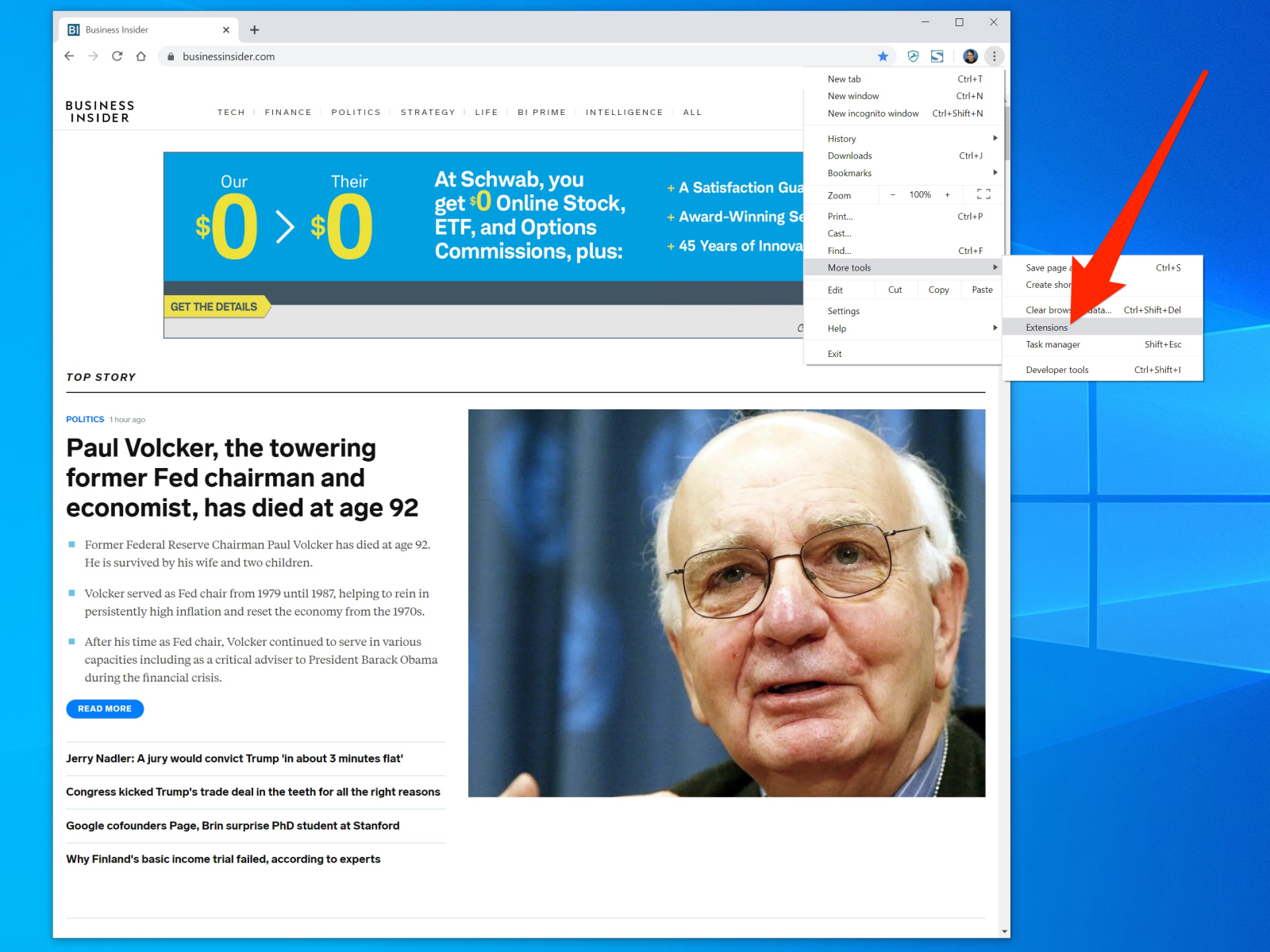
Task: Open the STRATEGY navigation link
Action: [x=428, y=113]
